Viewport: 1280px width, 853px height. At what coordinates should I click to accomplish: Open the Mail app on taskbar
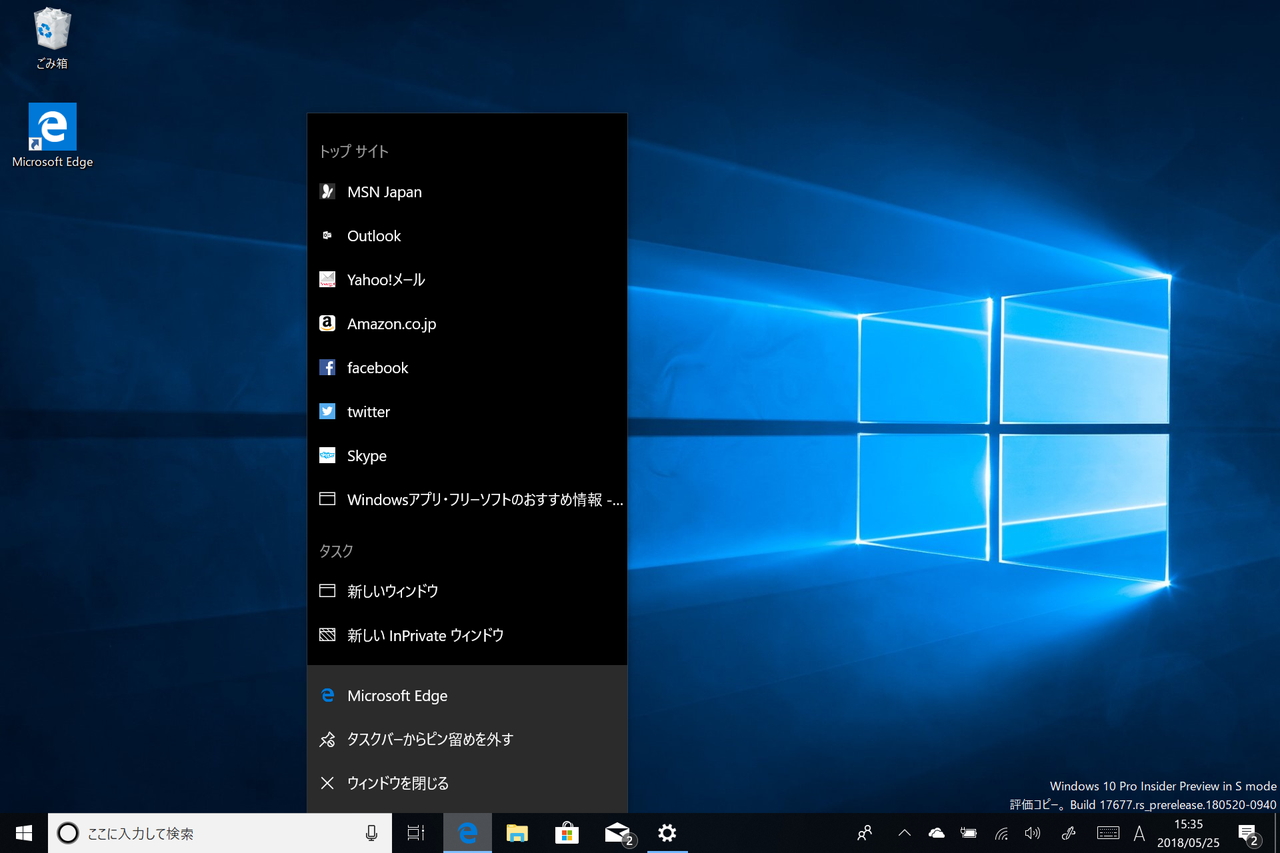618,833
